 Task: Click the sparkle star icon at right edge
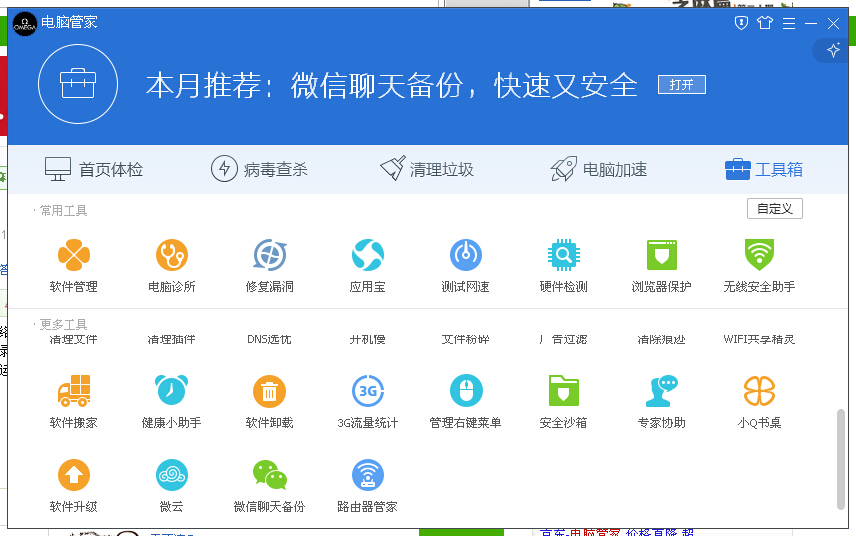(x=833, y=50)
